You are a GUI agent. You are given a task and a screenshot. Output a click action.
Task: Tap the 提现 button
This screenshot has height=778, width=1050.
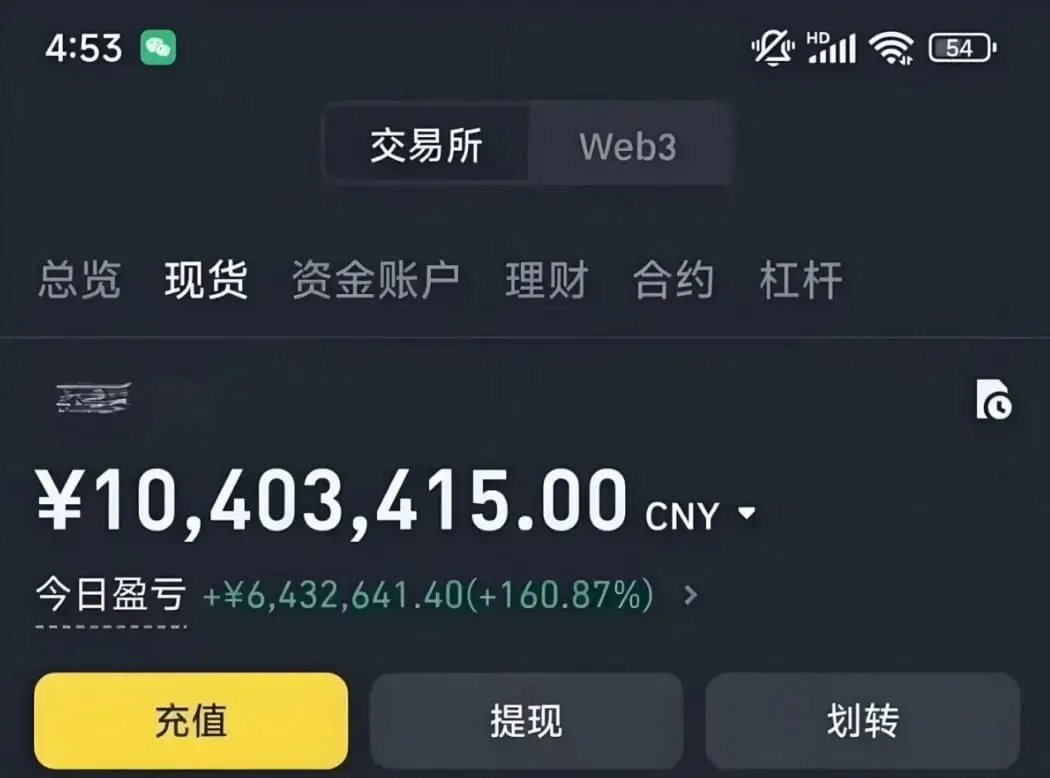pyautogui.click(x=526, y=720)
